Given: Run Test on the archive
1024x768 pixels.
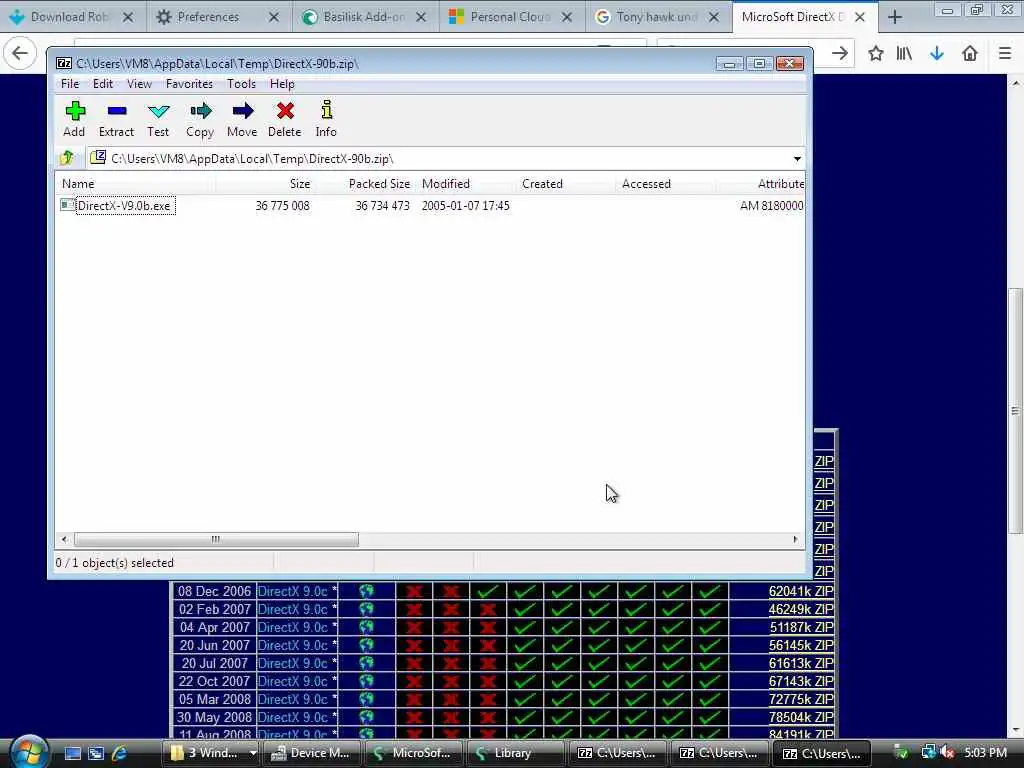Looking at the screenshot, I should (158, 118).
